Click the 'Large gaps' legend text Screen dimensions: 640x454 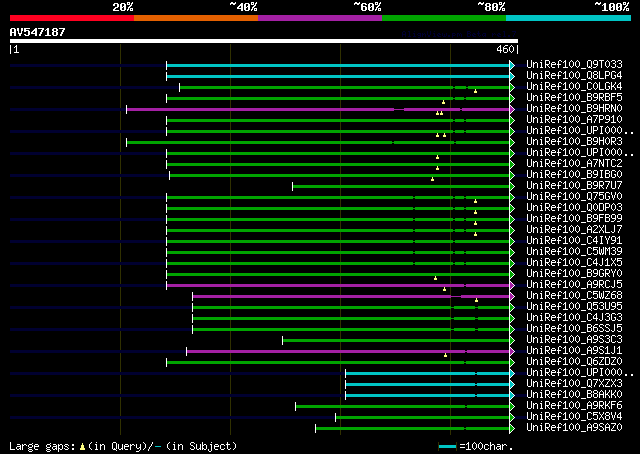[42, 446]
